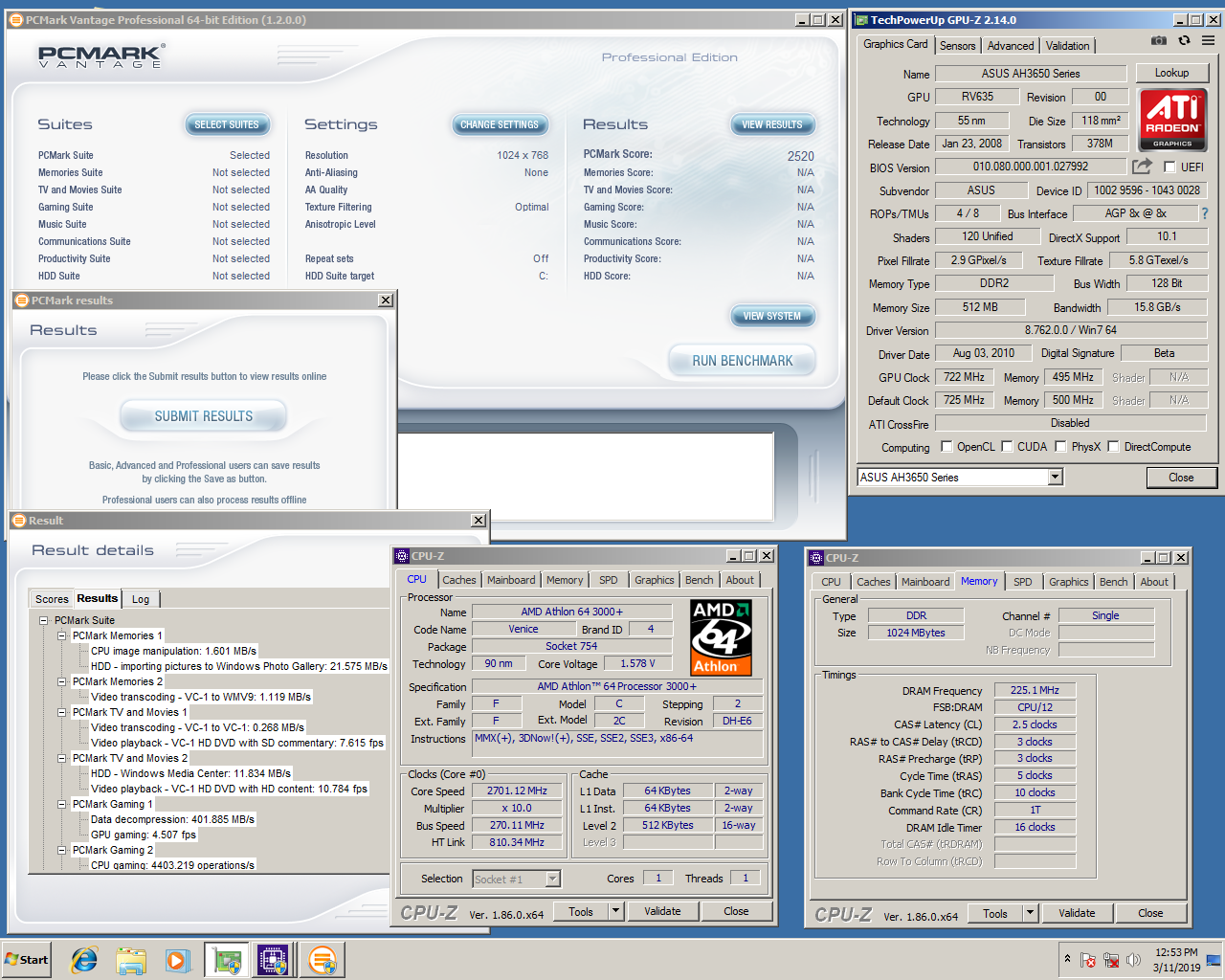Click the BIOS export share icon
Image resolution: width=1225 pixels, height=980 pixels.
pyautogui.click(x=1142, y=167)
